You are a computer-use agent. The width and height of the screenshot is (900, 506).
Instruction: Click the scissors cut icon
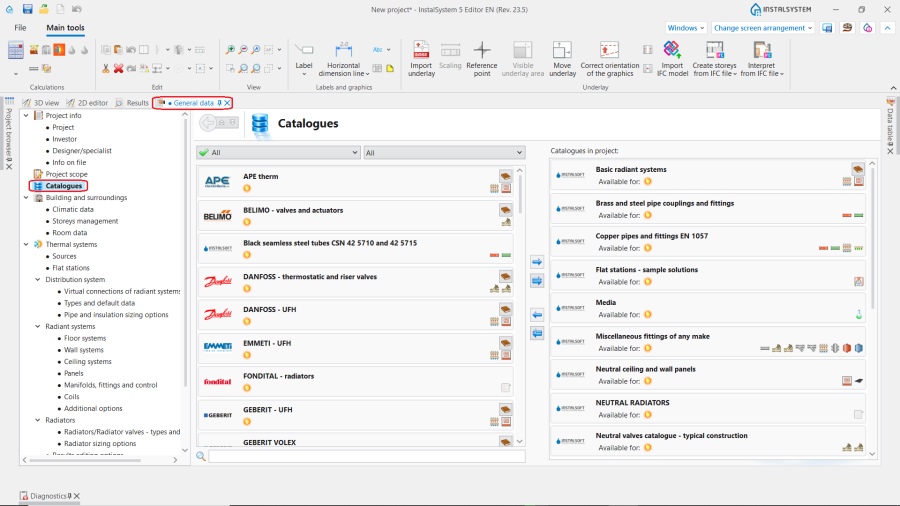pos(106,68)
